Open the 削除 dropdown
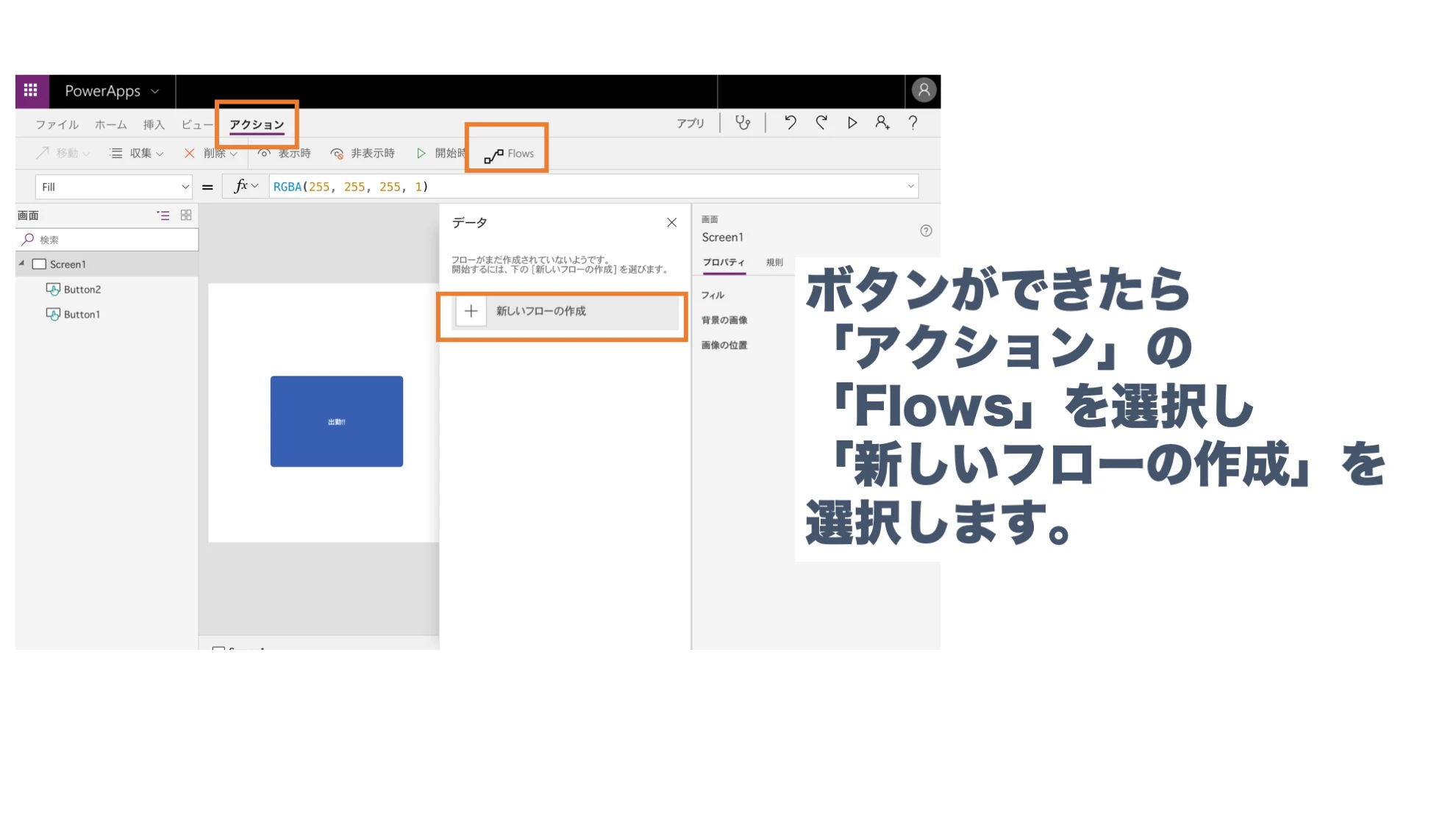The width and height of the screenshot is (1456, 819). 210,154
